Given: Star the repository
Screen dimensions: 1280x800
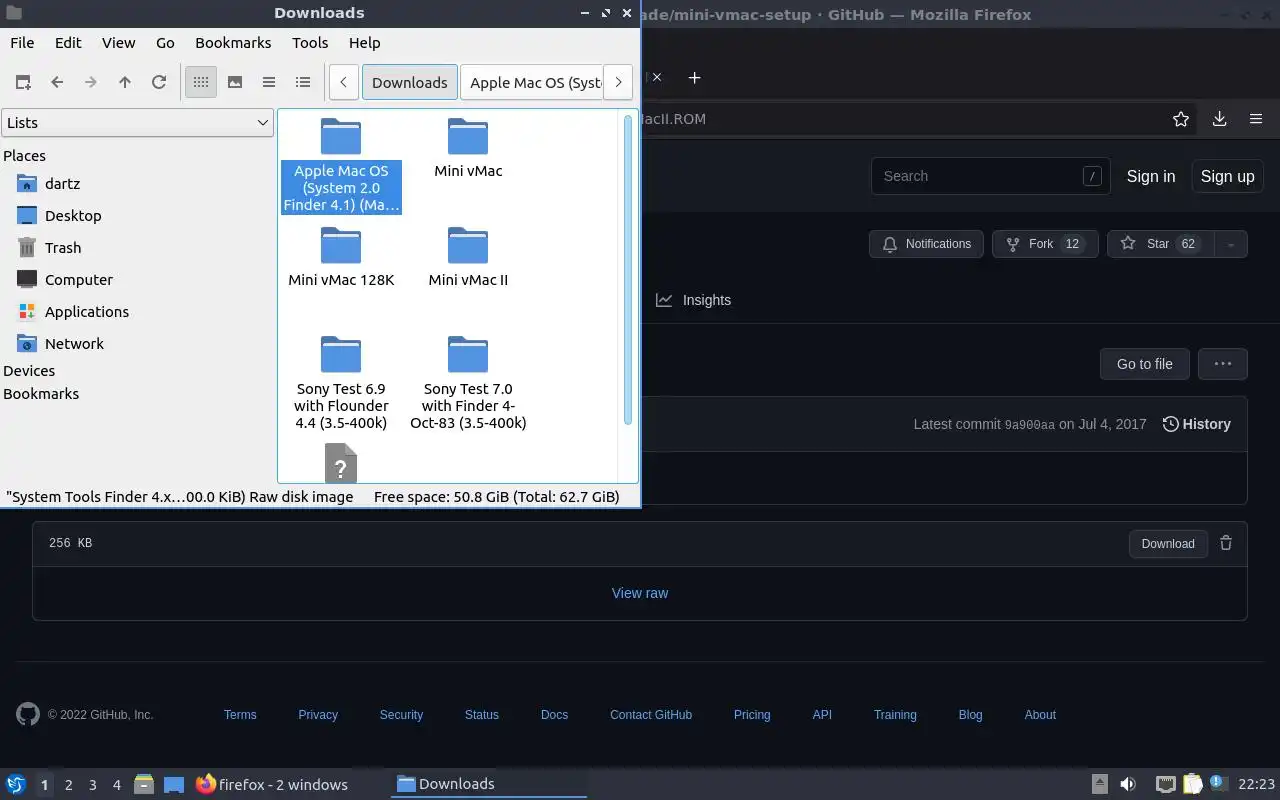Looking at the screenshot, I should (1160, 244).
